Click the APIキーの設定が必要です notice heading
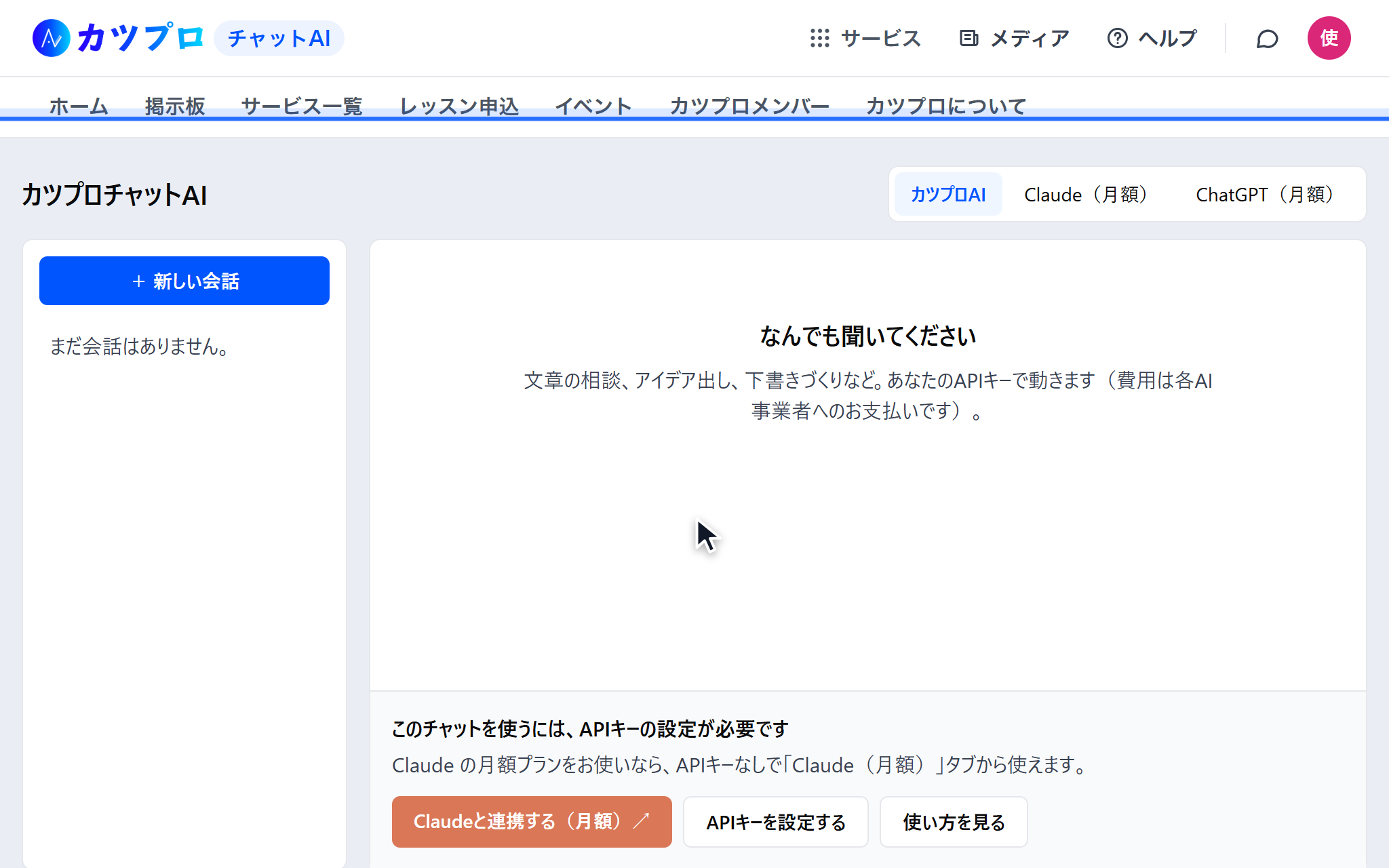 (x=590, y=729)
